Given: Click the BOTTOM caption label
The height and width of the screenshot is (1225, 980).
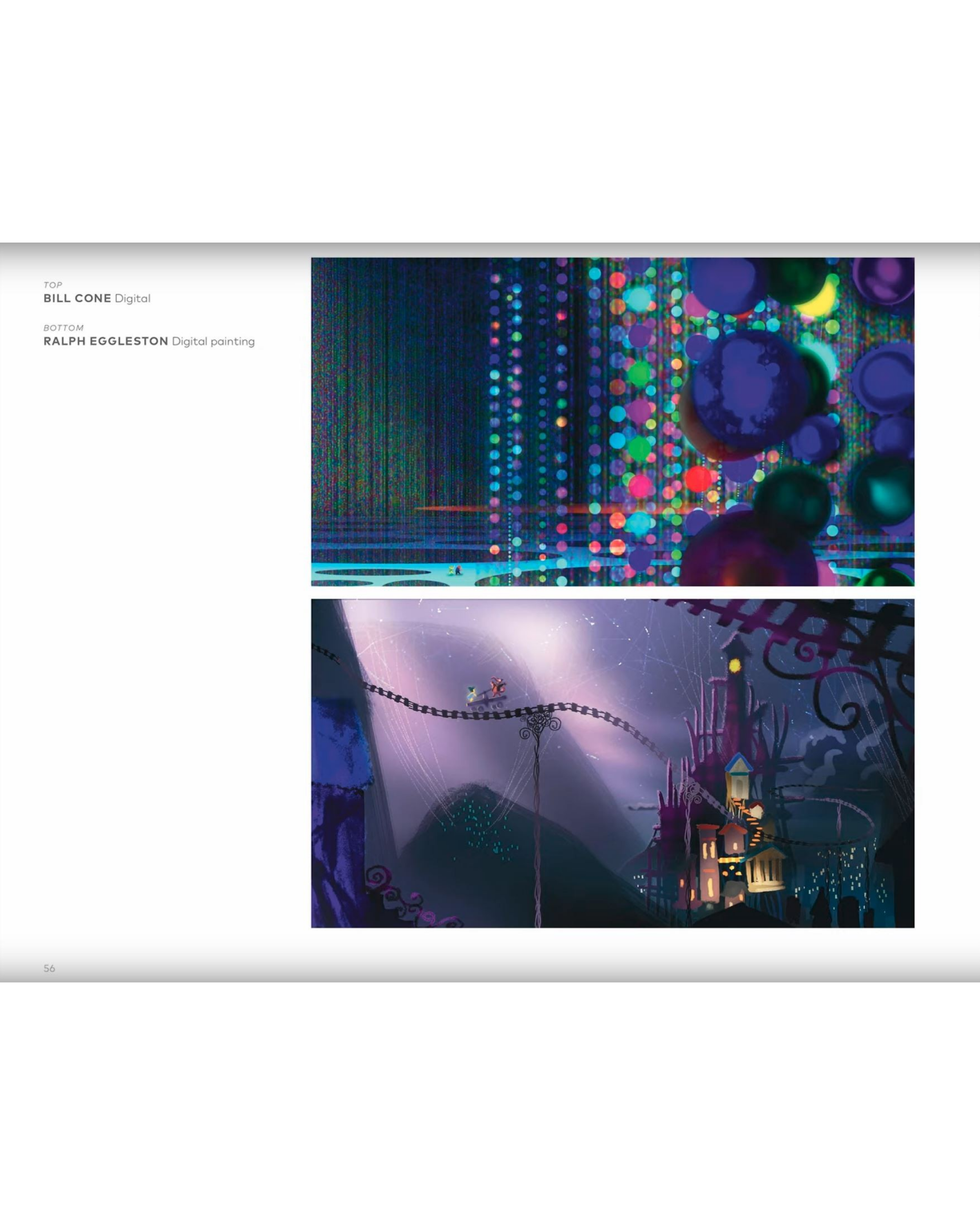Looking at the screenshot, I should (63, 328).
